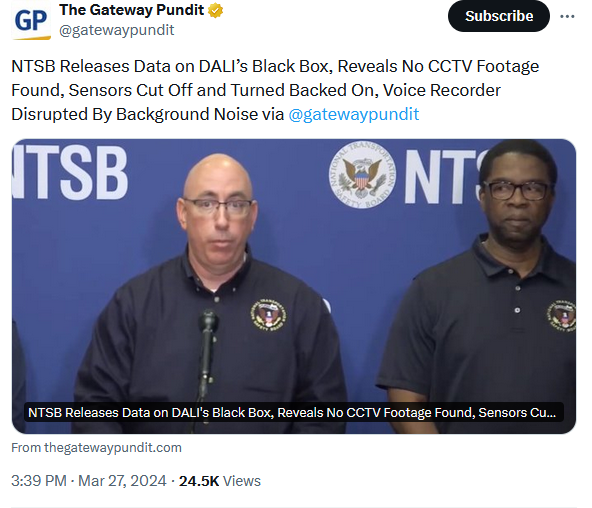The width and height of the screenshot is (592, 508).
Task: Click the emblem on the speaker's shirt
Action: (268, 315)
